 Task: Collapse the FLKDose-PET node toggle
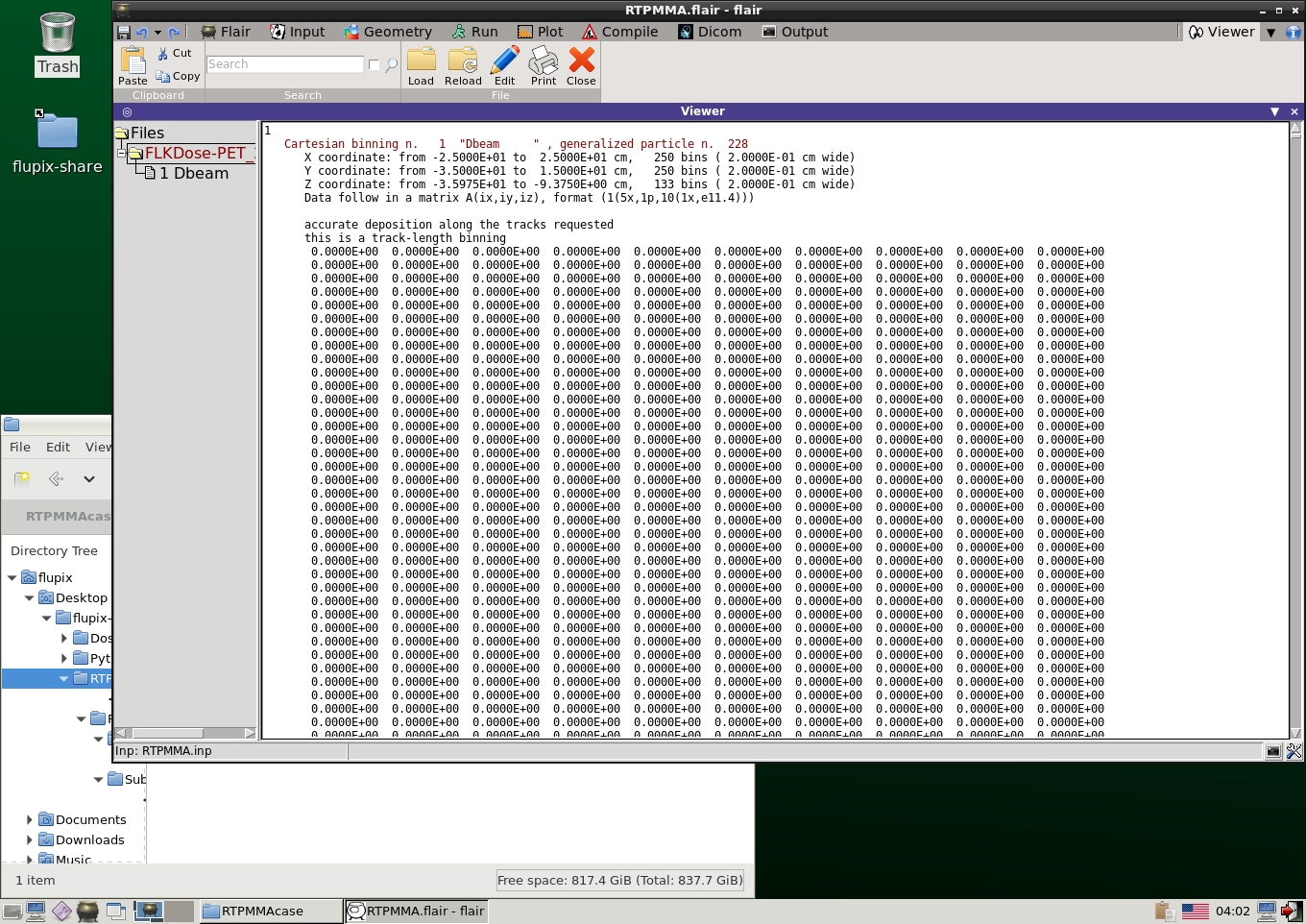[x=122, y=153]
